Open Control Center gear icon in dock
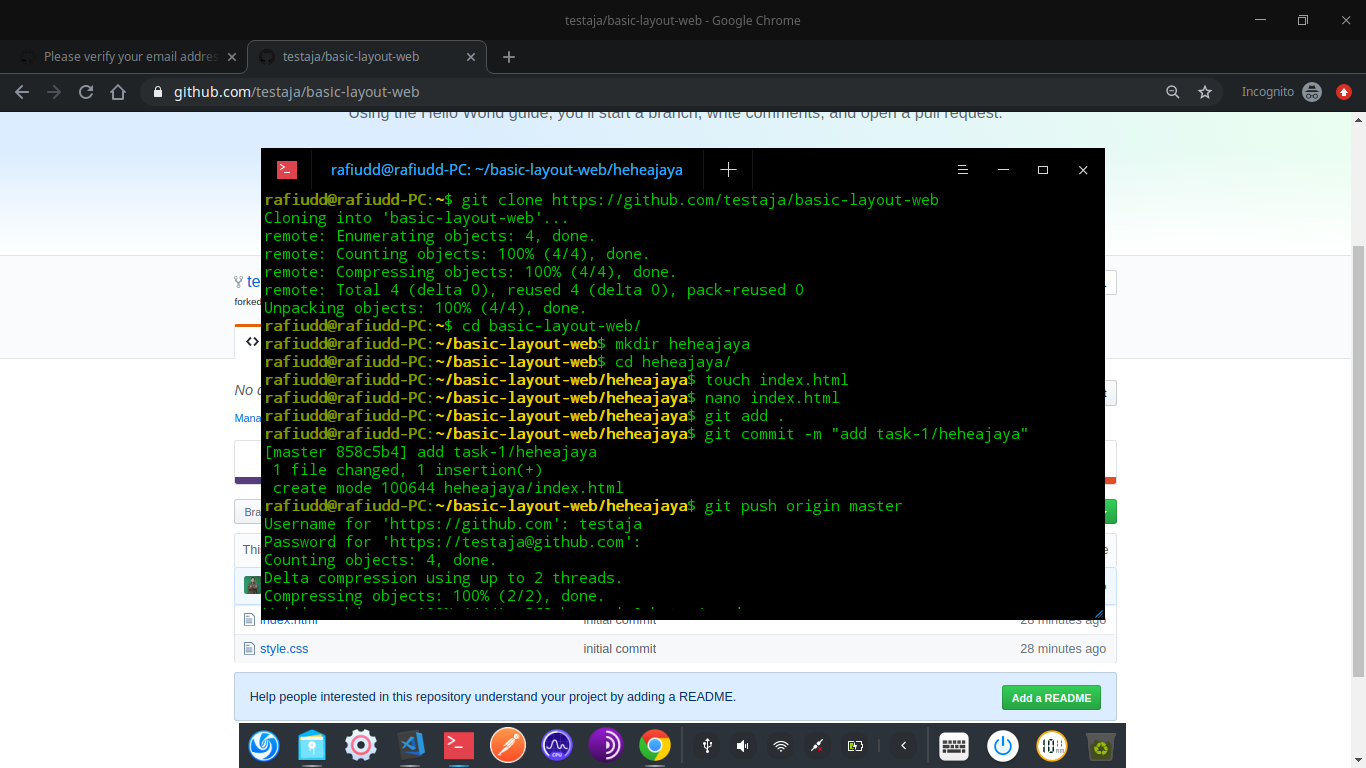Screen dimensions: 1366x768 (361, 745)
